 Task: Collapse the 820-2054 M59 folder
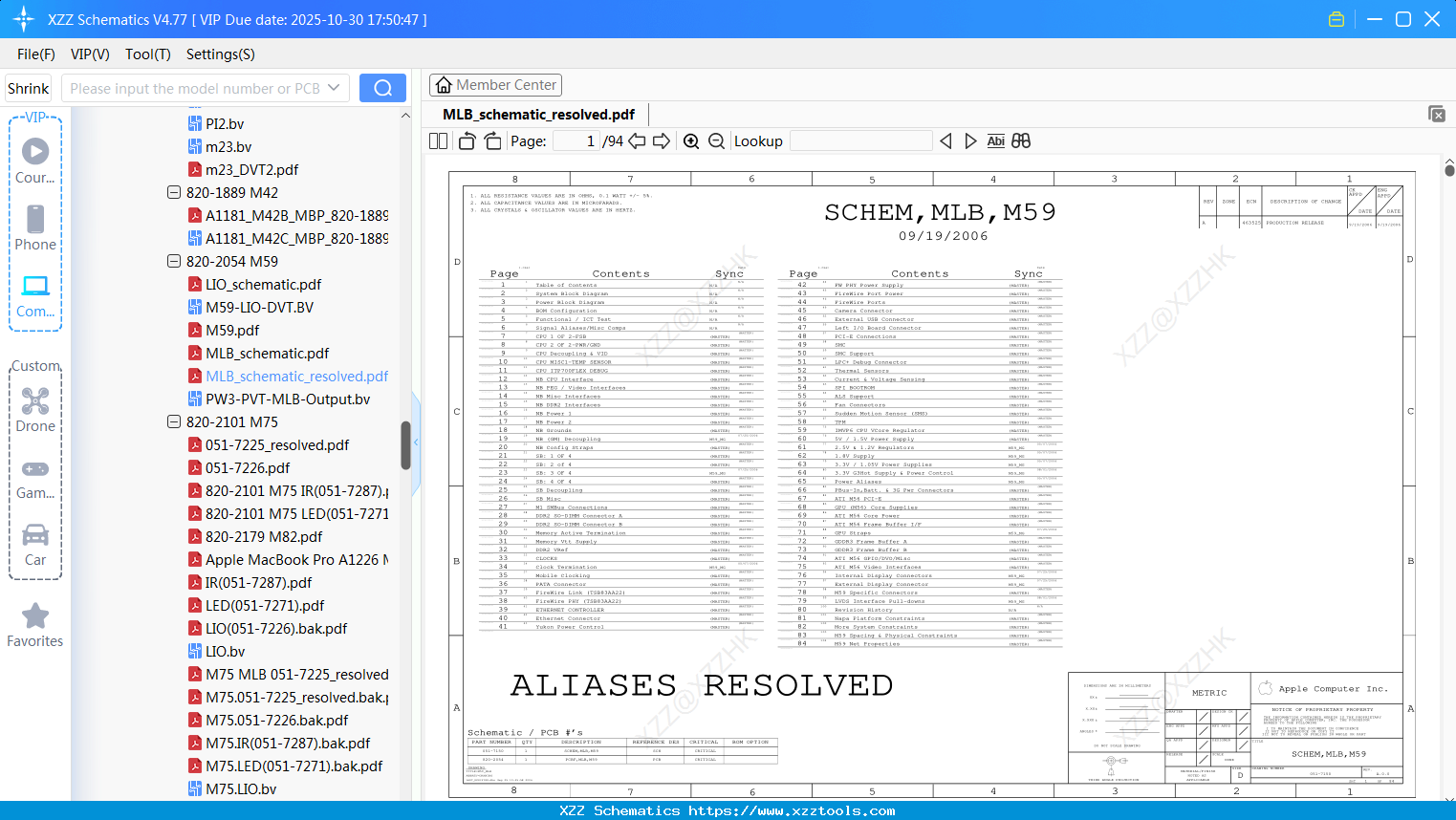(174, 261)
